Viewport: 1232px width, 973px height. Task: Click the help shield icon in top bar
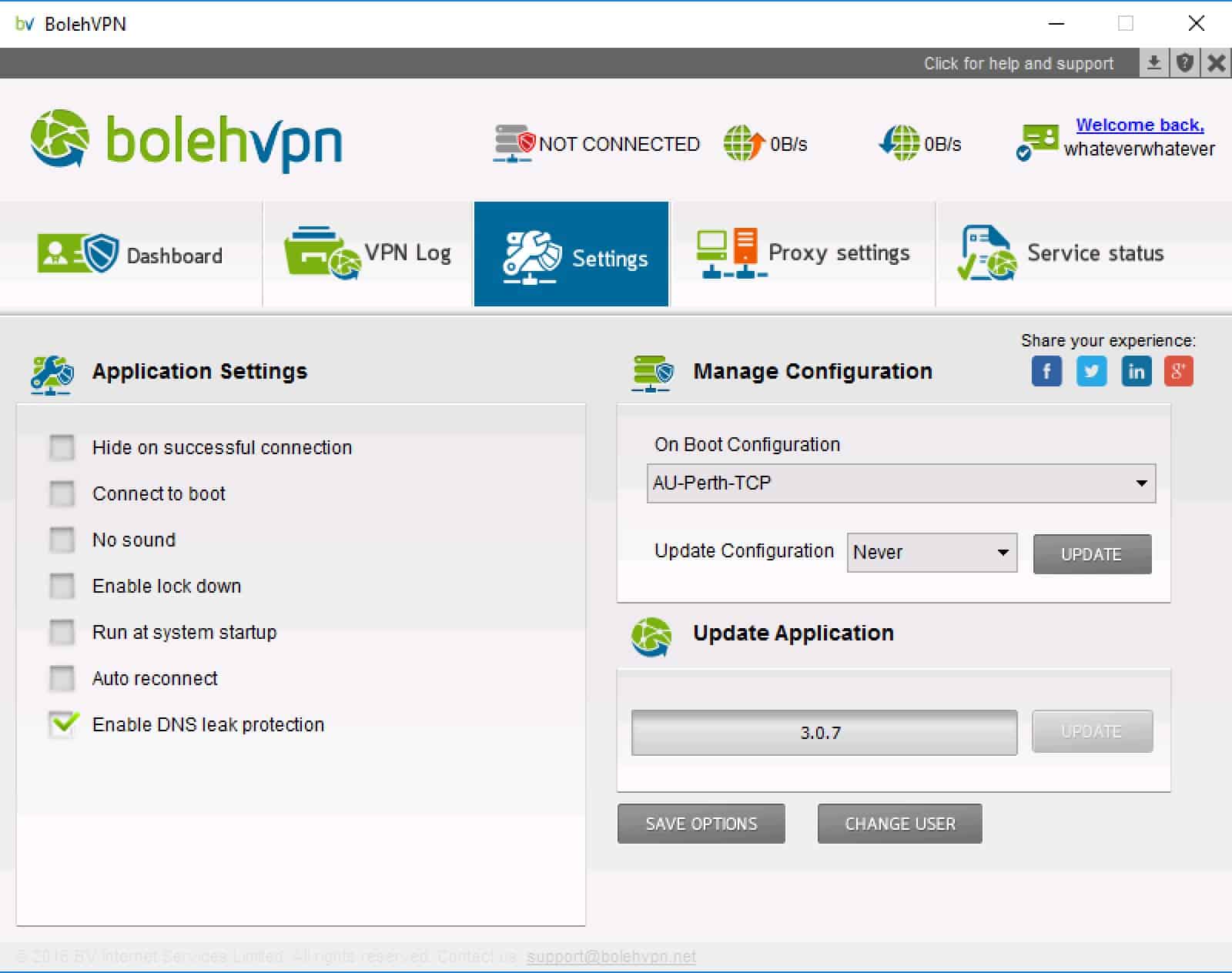pos(1185,63)
